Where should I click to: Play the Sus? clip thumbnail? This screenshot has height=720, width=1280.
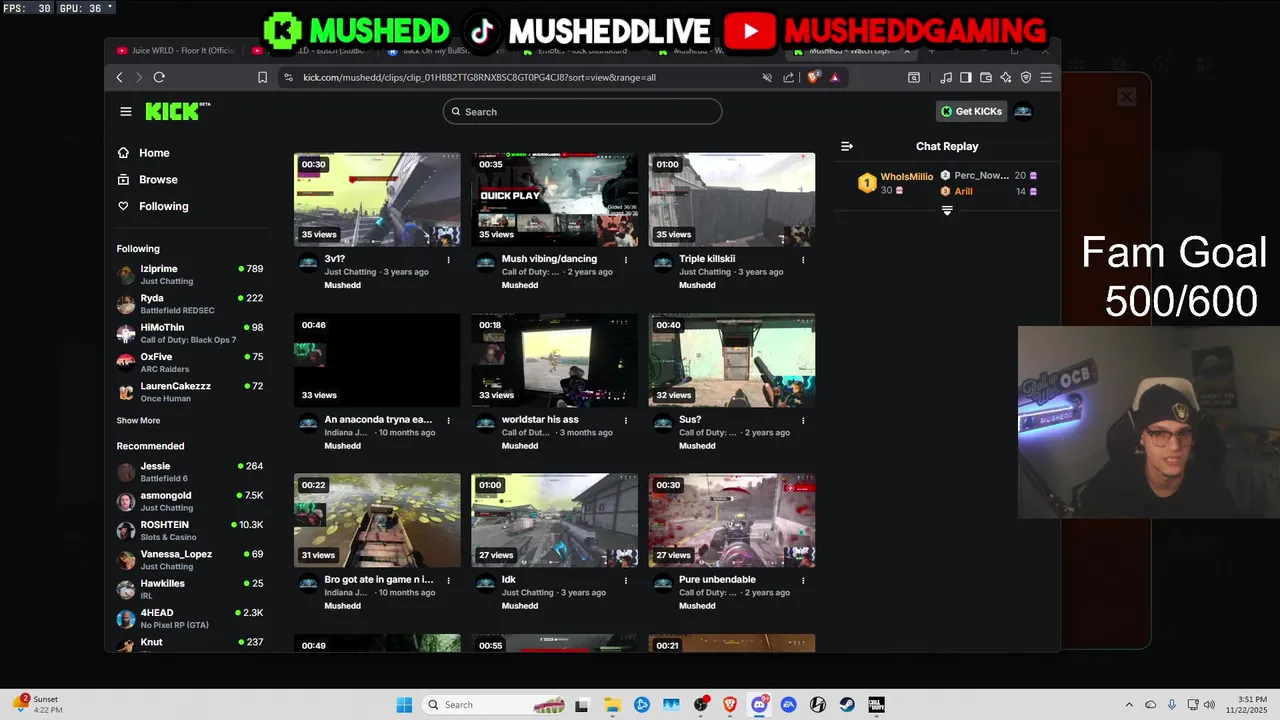732,360
